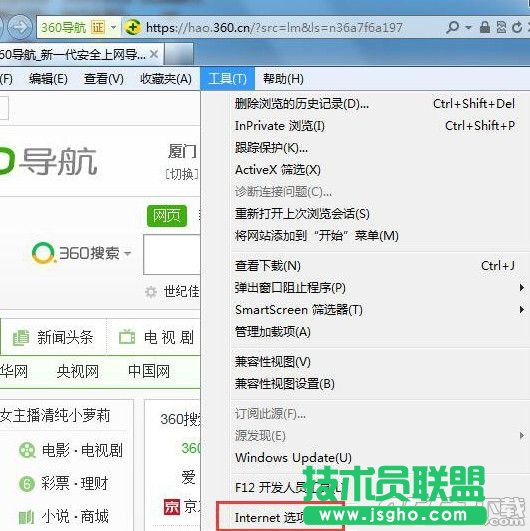Click the TV icon in 电视剧 tab
The image size is (530, 531).
(x=127, y=337)
